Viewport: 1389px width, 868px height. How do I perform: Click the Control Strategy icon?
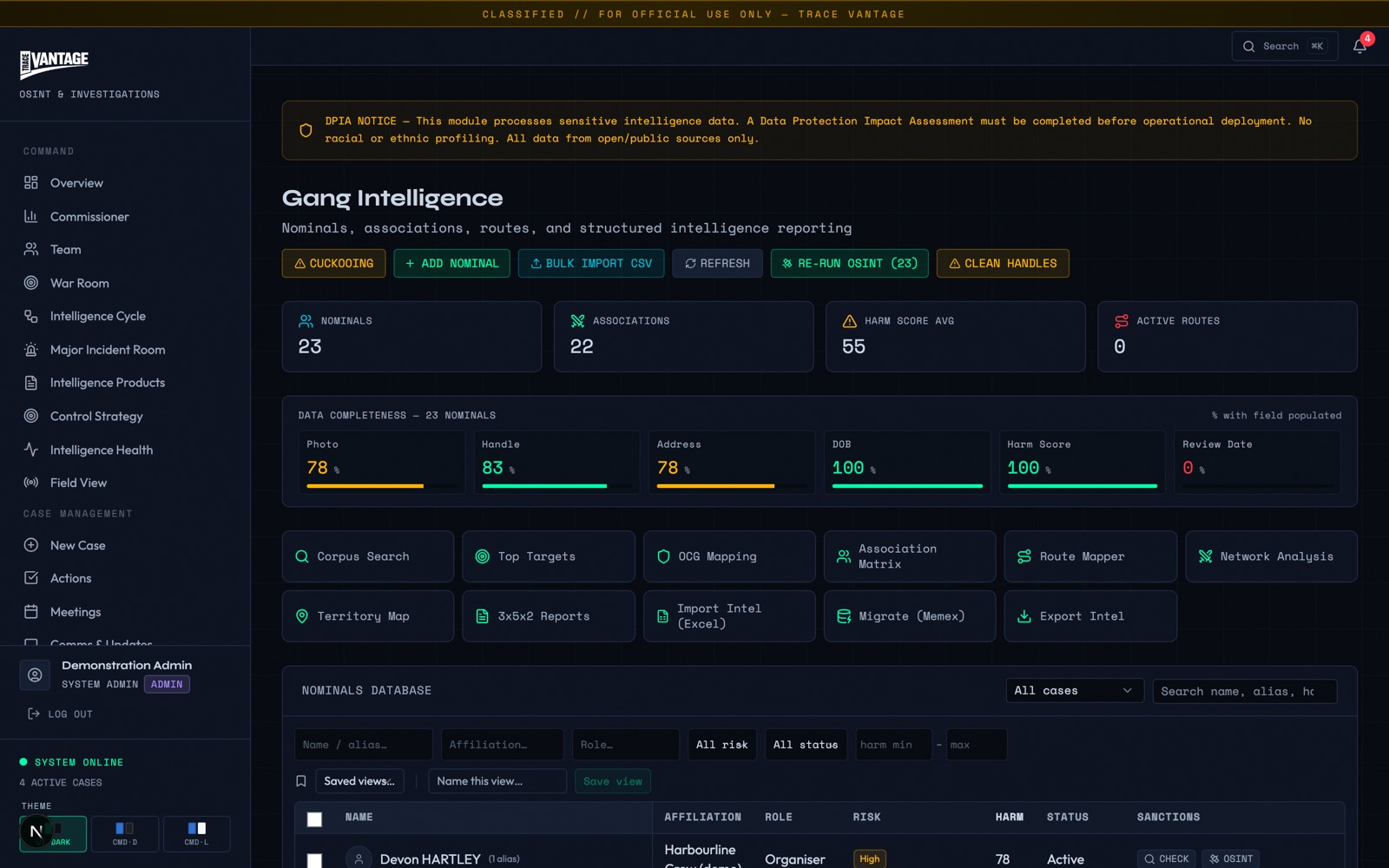(31, 416)
